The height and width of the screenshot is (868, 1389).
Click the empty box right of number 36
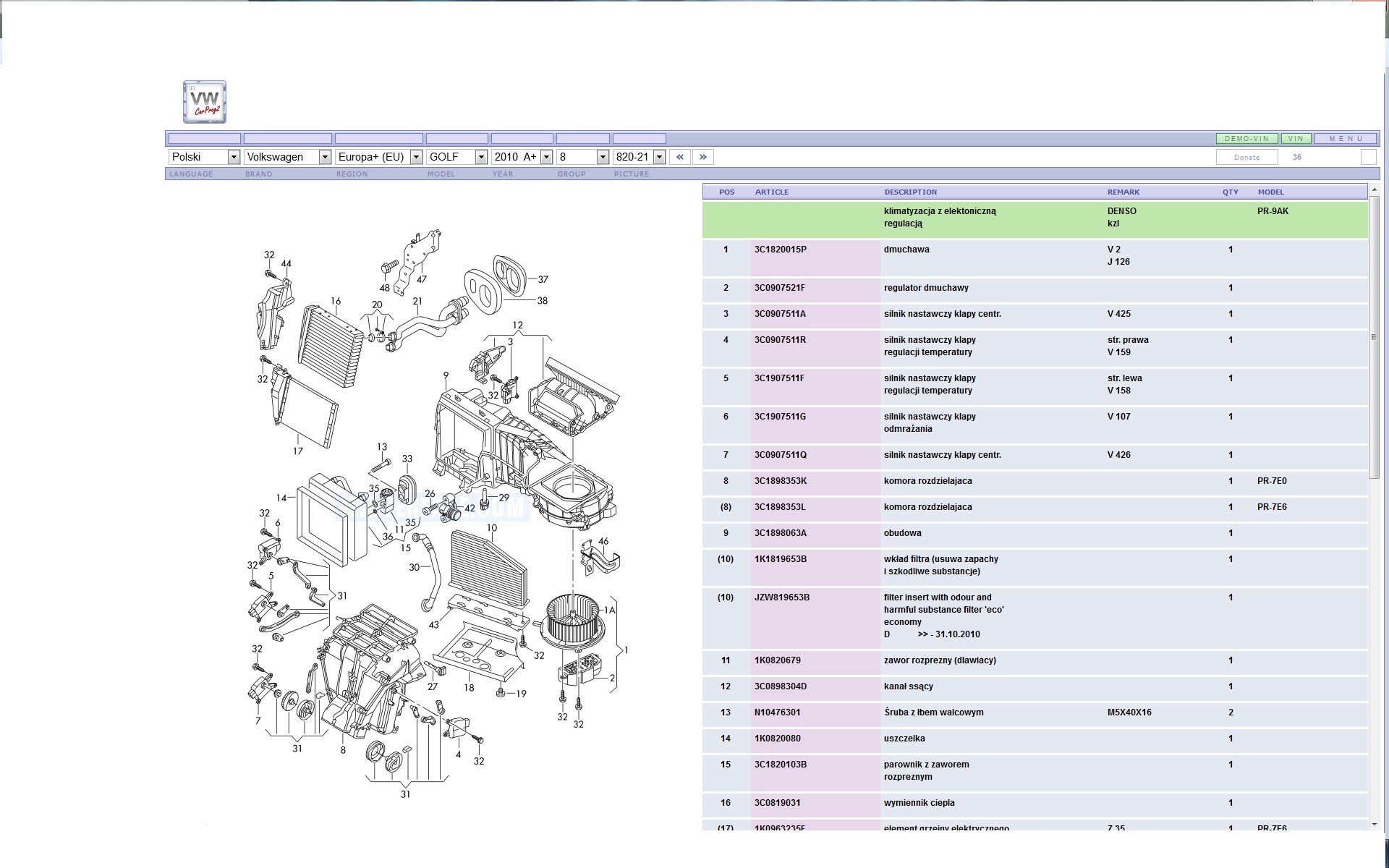(1368, 157)
